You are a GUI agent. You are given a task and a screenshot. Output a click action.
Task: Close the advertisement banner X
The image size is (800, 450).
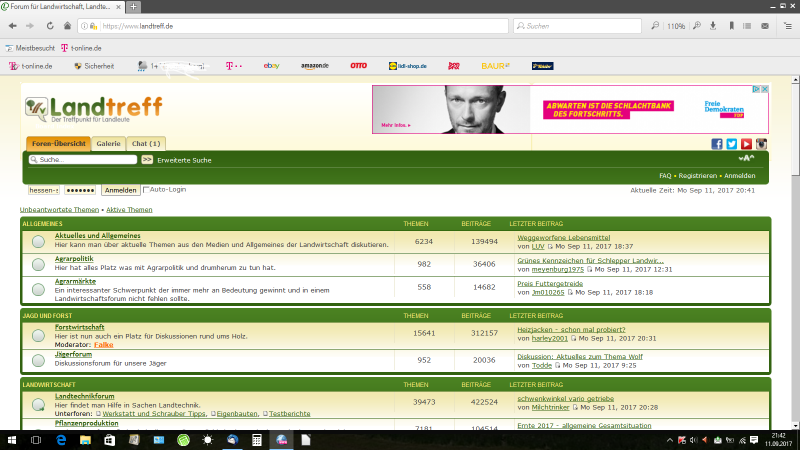(x=764, y=89)
